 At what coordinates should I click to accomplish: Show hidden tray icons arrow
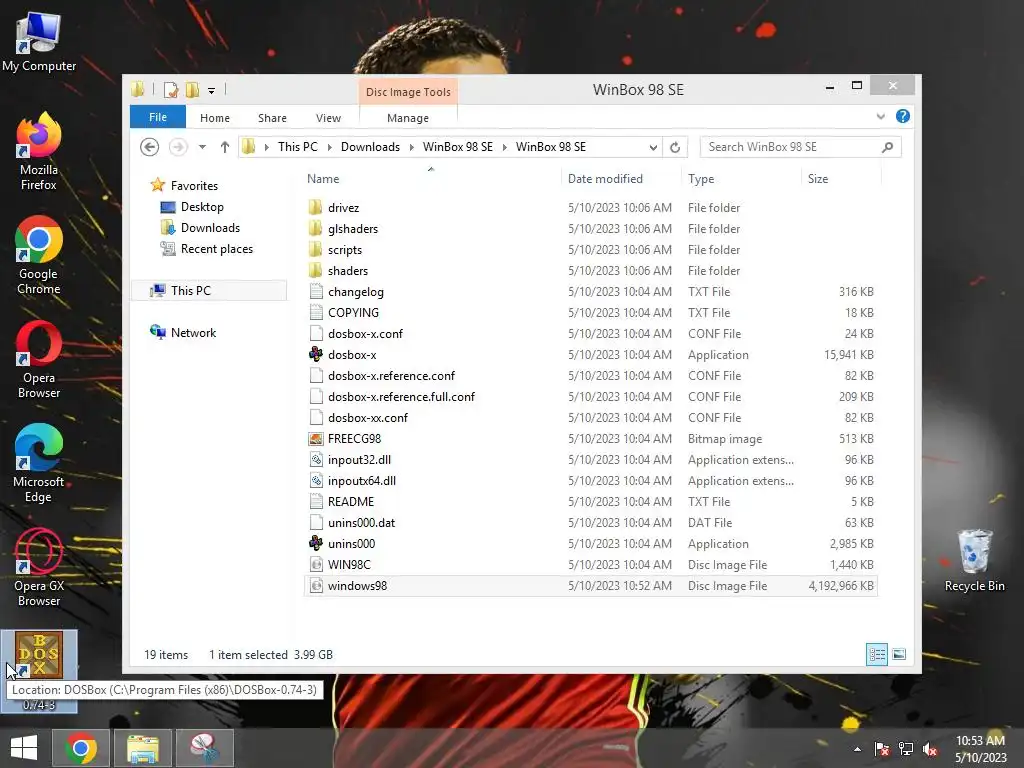[x=857, y=749]
